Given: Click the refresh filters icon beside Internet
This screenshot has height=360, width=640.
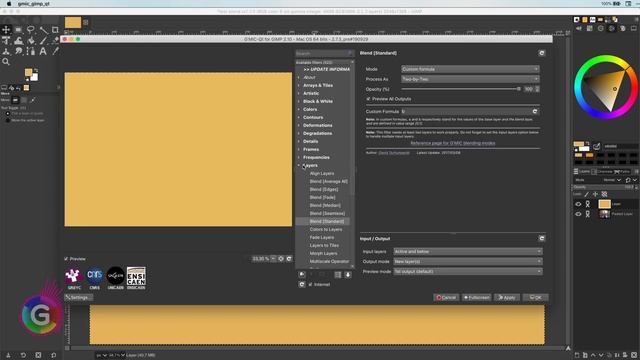Looking at the screenshot, I should (x=302, y=284).
